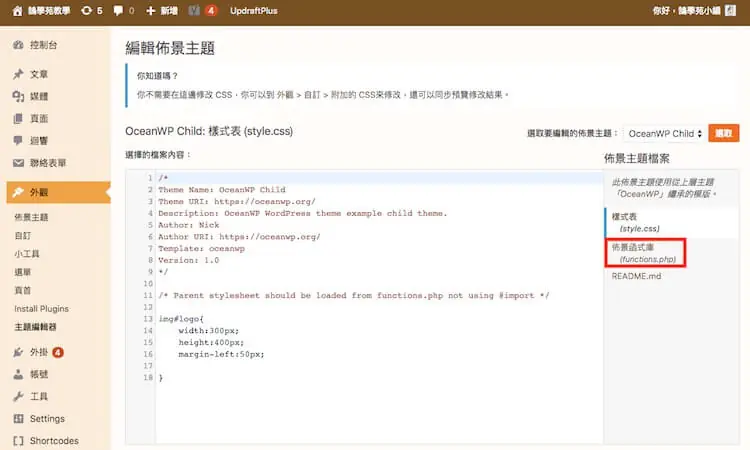Click line number 18 in gutter
The height and width of the screenshot is (450, 750).
148,378
